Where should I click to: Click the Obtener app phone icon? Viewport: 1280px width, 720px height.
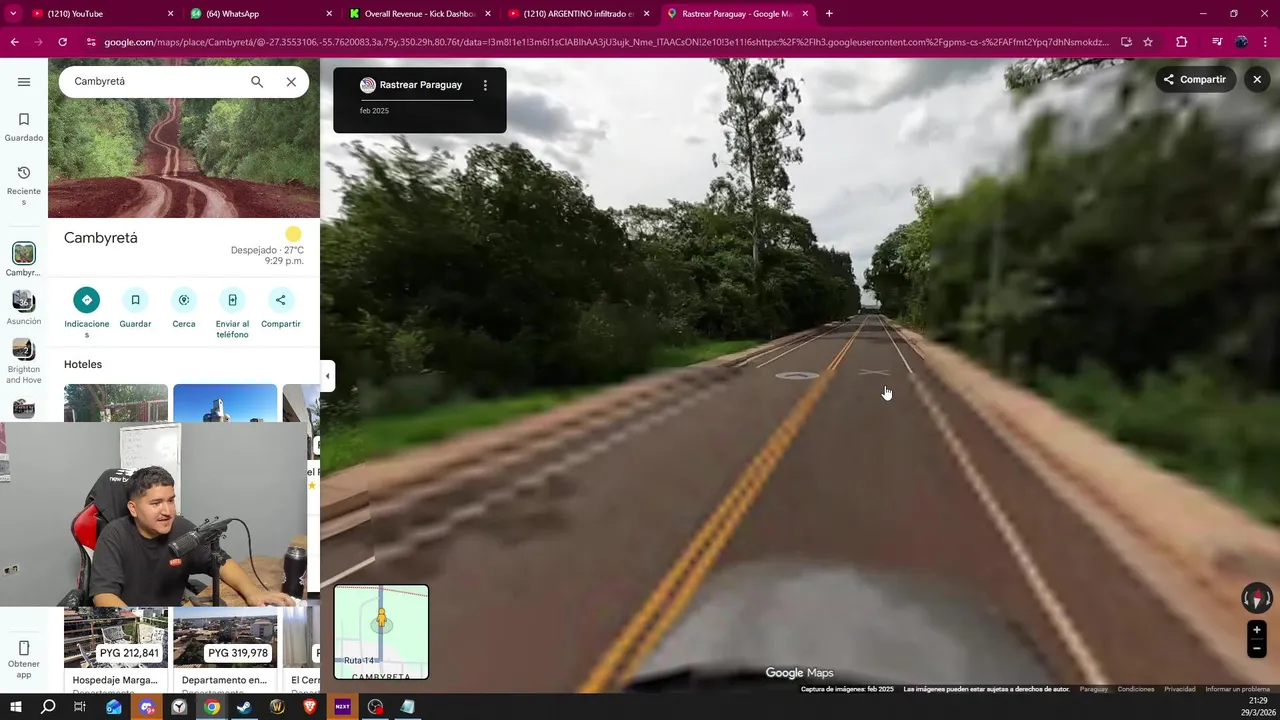click(24, 649)
